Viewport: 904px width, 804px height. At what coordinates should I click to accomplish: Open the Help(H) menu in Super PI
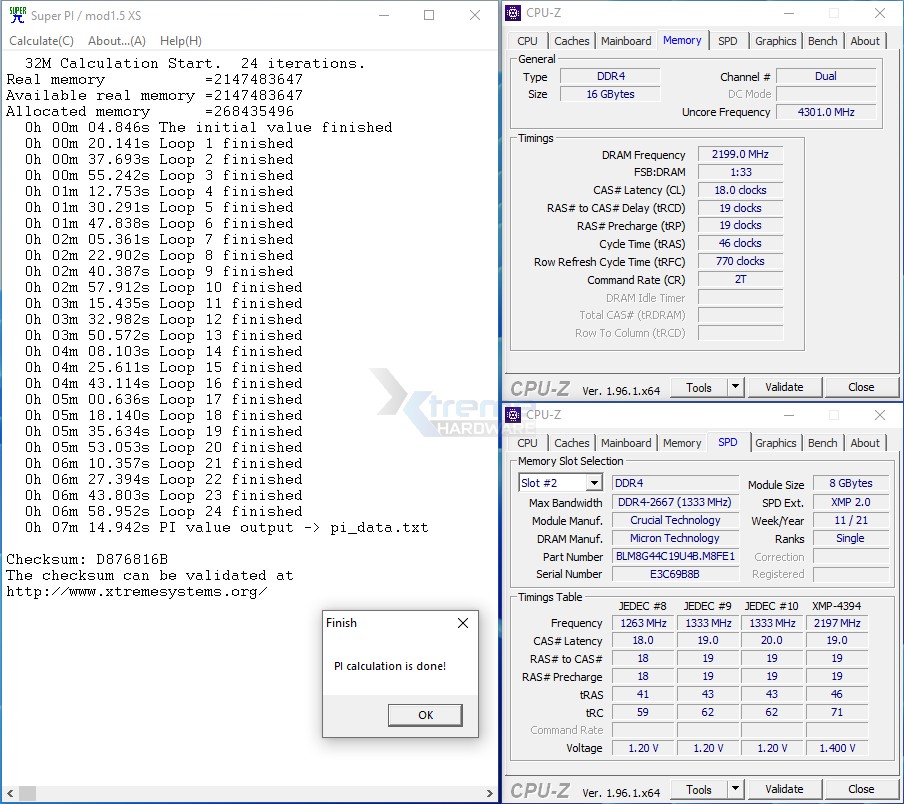180,41
